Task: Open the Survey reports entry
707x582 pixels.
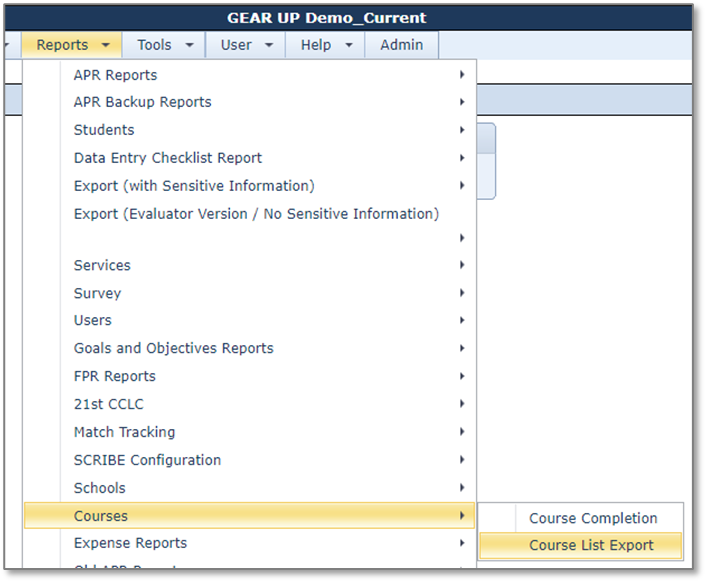Action: point(250,293)
